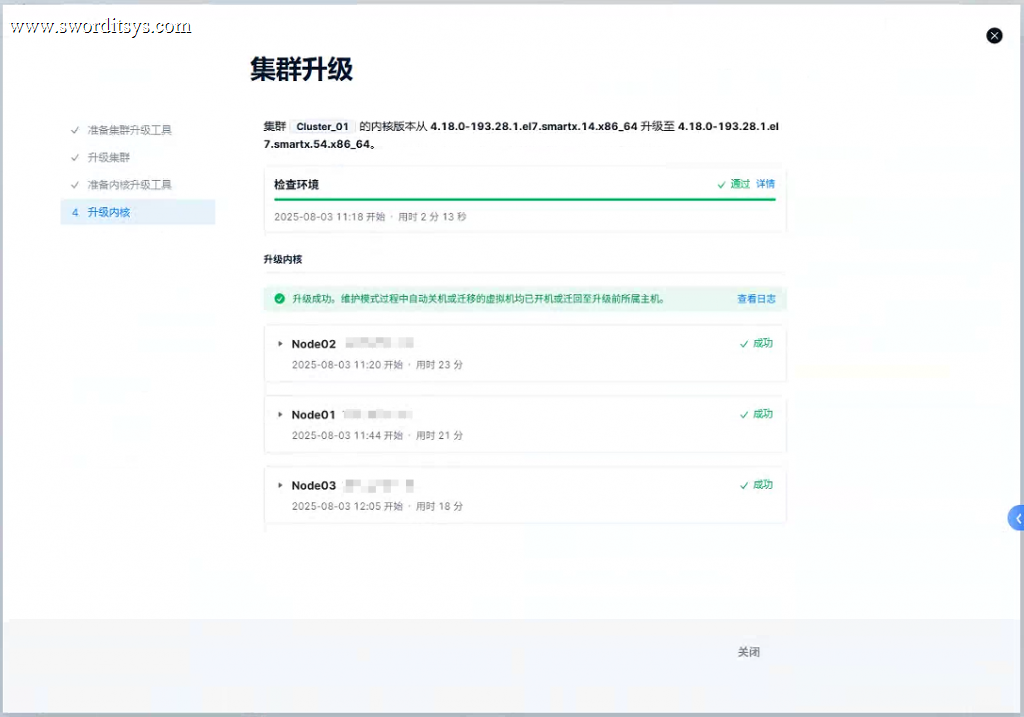
Task: Click timestamp 2025-08-03 11:18 开始
Action: tap(329, 217)
